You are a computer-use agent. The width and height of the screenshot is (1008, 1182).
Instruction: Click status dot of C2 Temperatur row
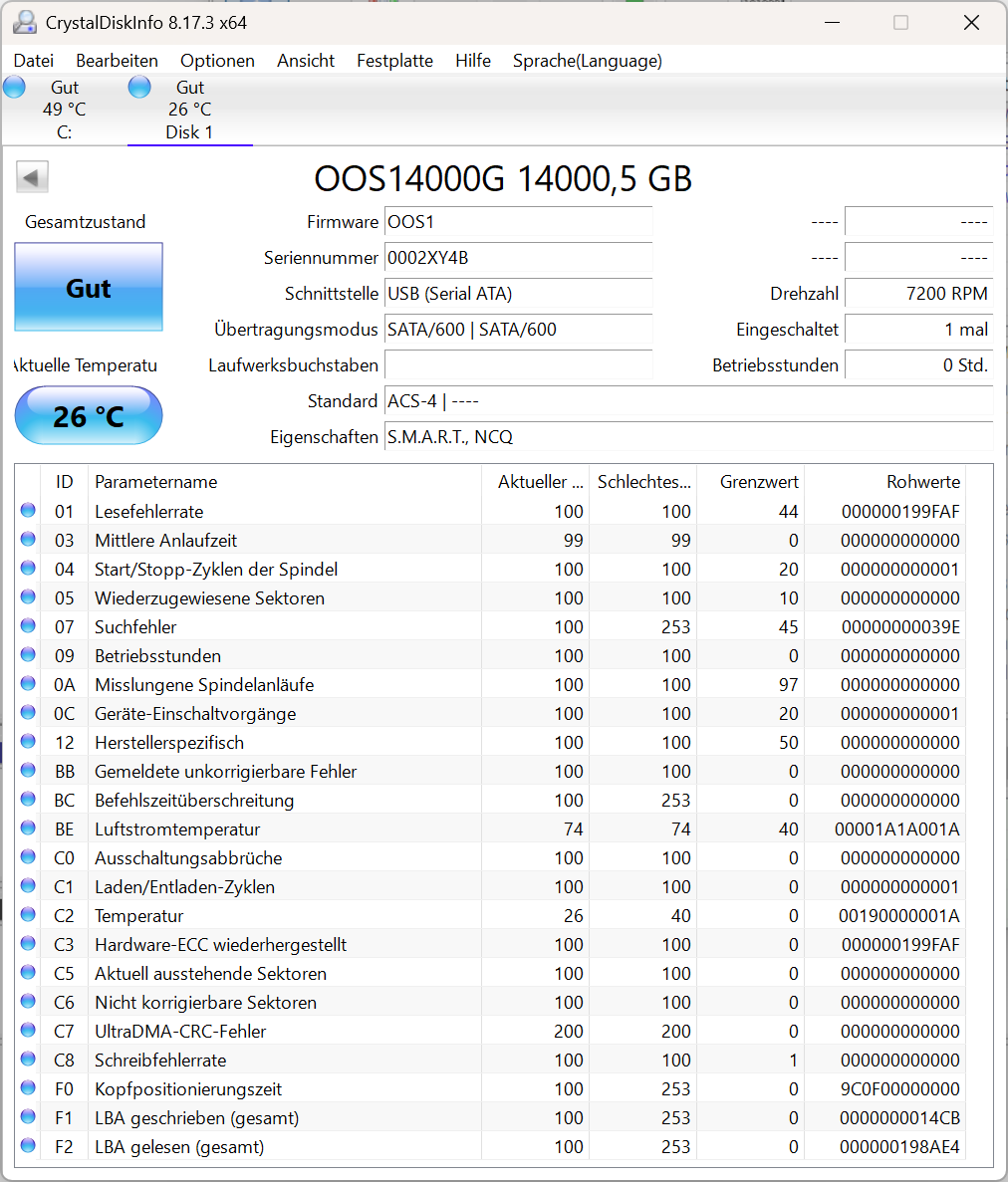pos(28,914)
